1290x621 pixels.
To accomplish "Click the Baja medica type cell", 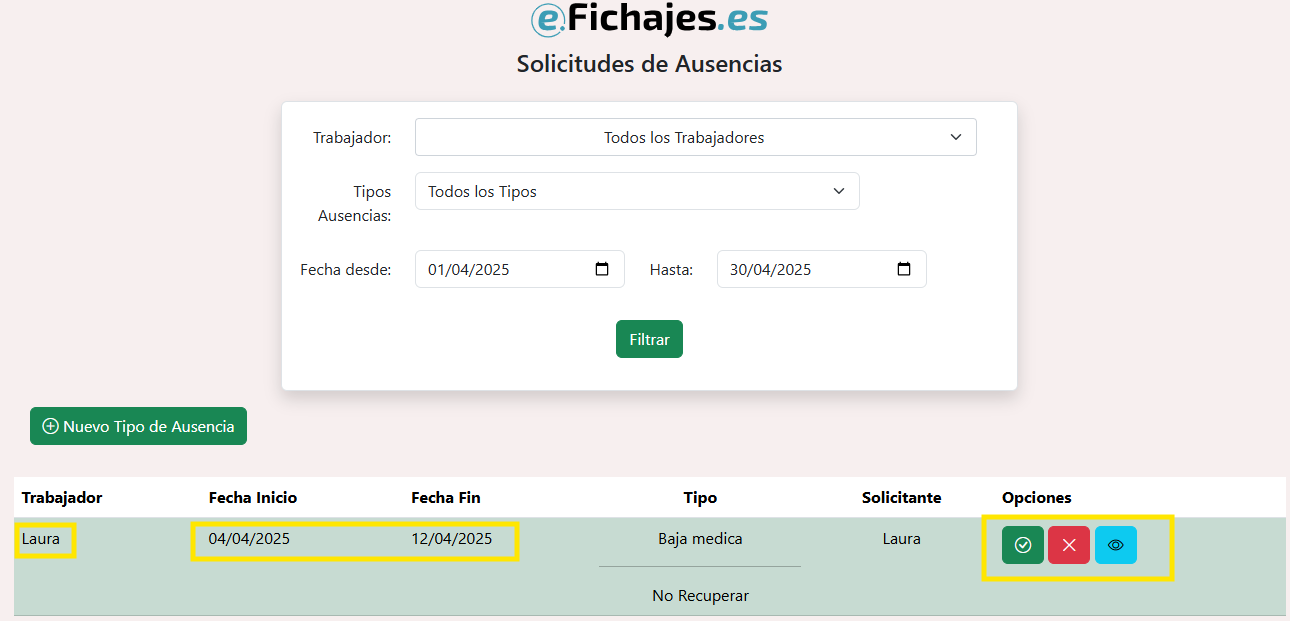I will tap(700, 539).
